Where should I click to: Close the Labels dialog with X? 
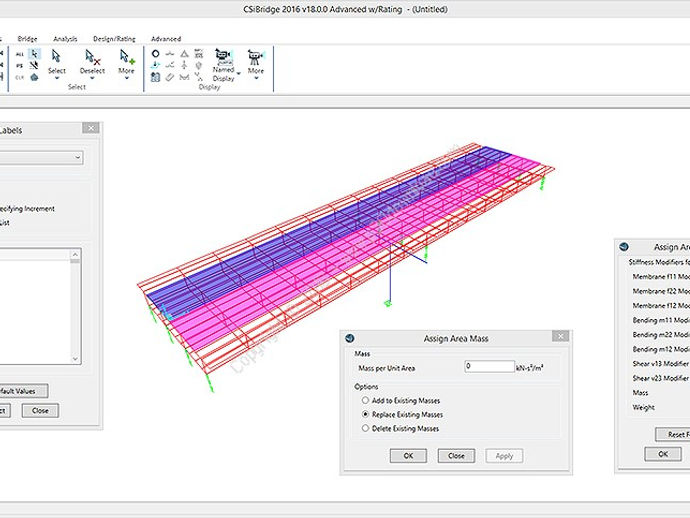pyautogui.click(x=91, y=128)
